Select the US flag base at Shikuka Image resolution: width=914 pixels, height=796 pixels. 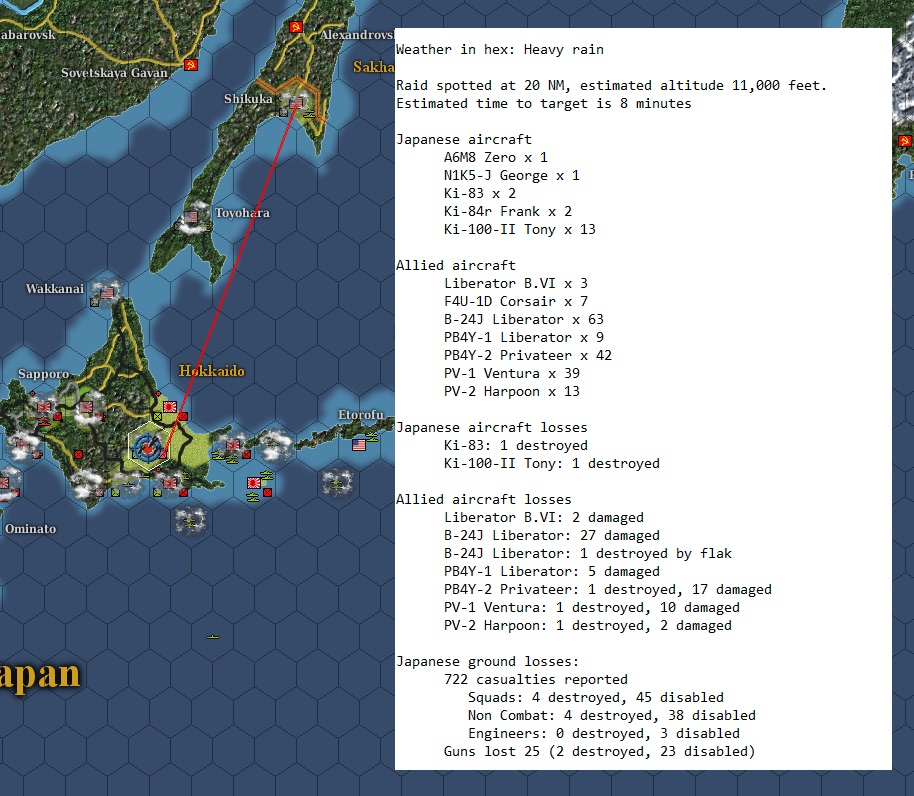pos(296,102)
